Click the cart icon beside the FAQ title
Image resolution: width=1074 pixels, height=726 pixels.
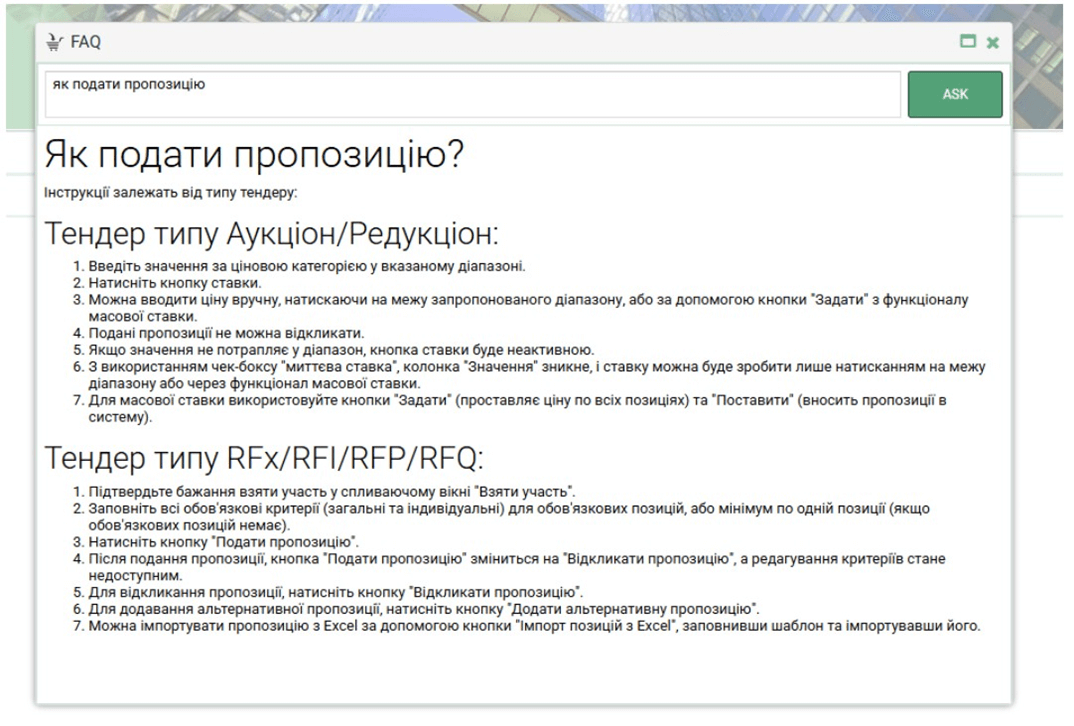click(54, 42)
